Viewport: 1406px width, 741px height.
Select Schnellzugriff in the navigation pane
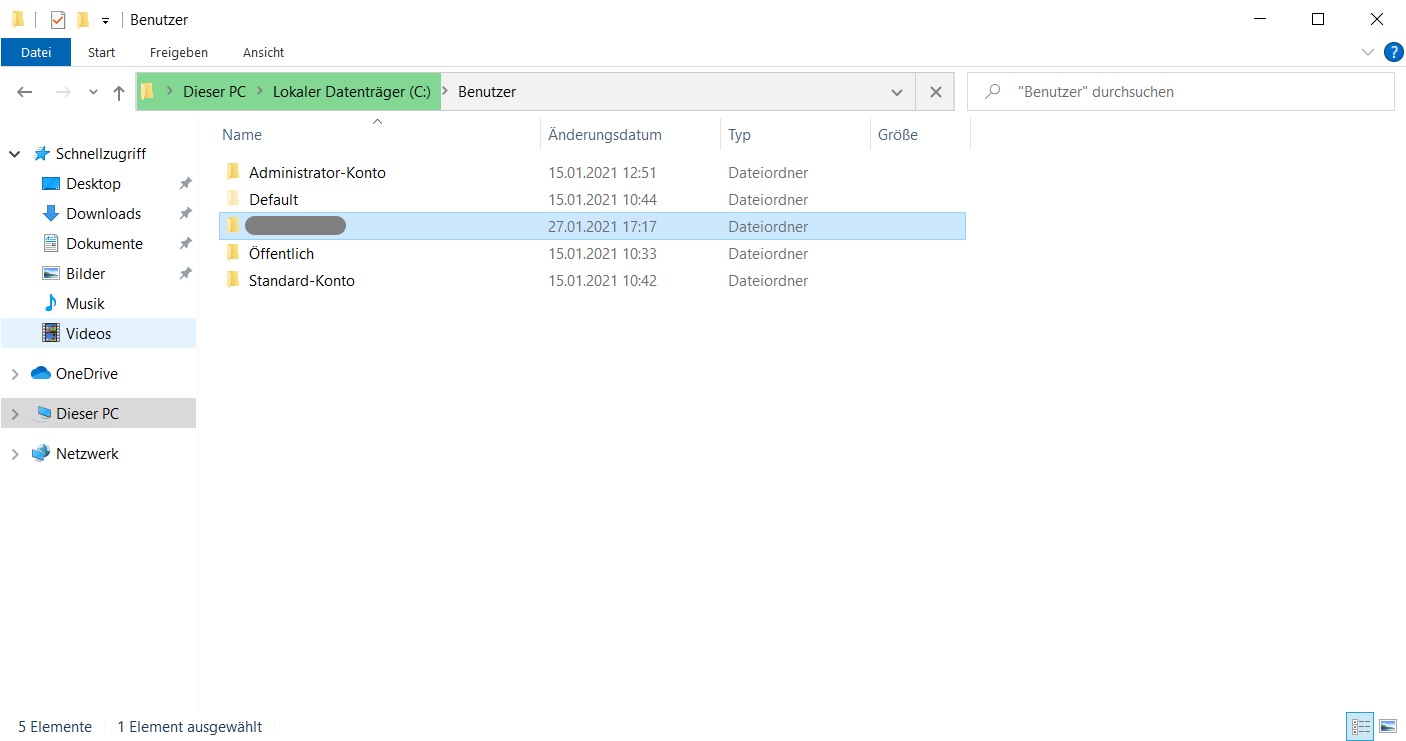coord(101,154)
